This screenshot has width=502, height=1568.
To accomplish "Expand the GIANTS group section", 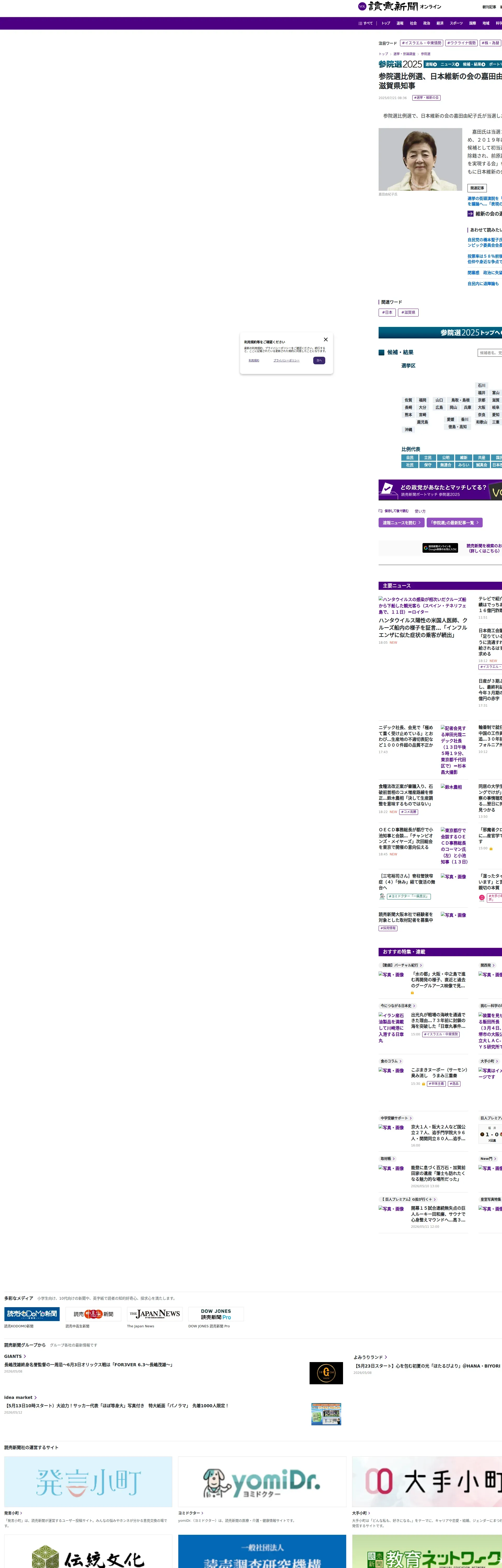I will (15, 1356).
